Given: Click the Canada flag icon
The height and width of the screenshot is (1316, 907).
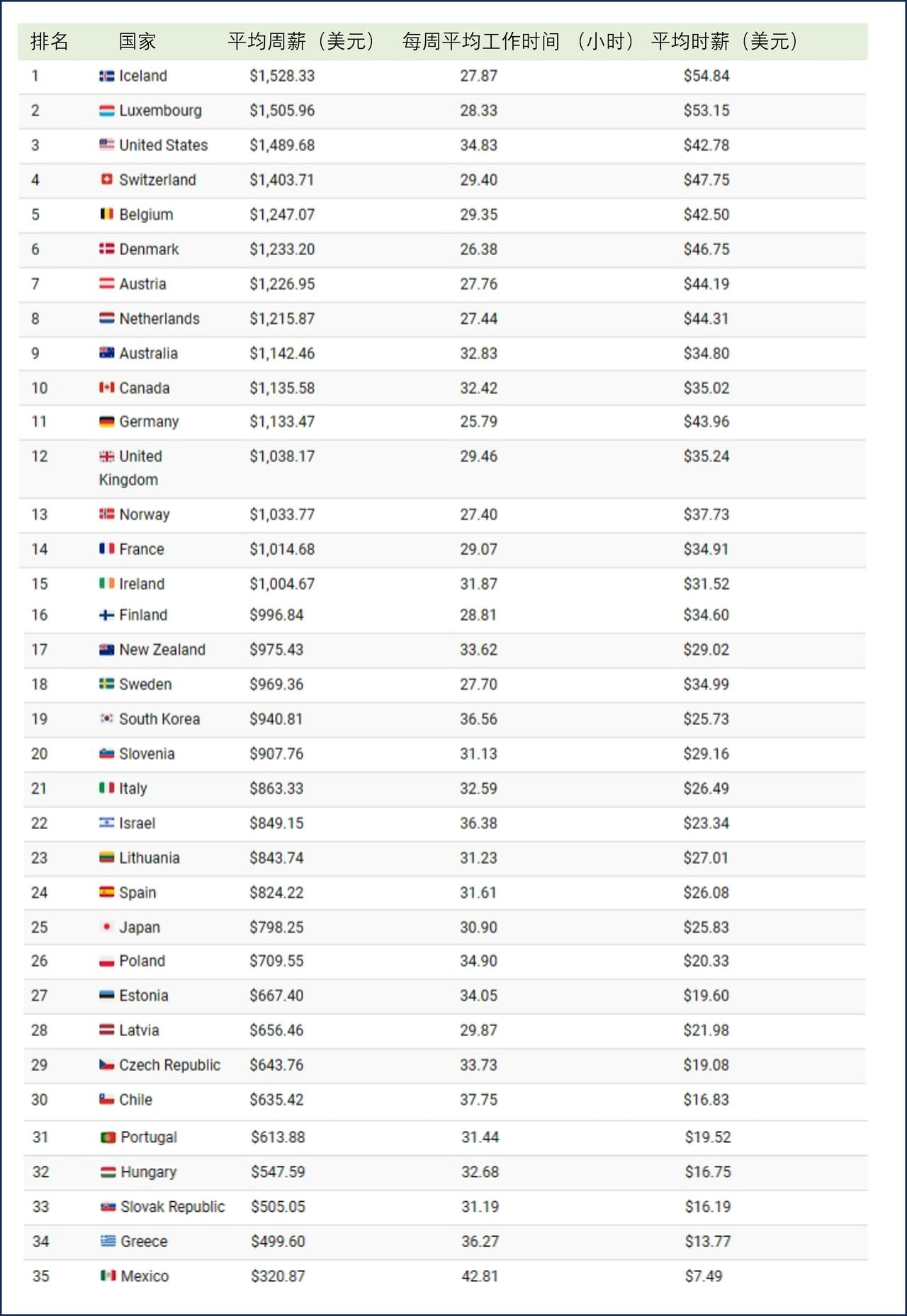Looking at the screenshot, I should point(106,388).
